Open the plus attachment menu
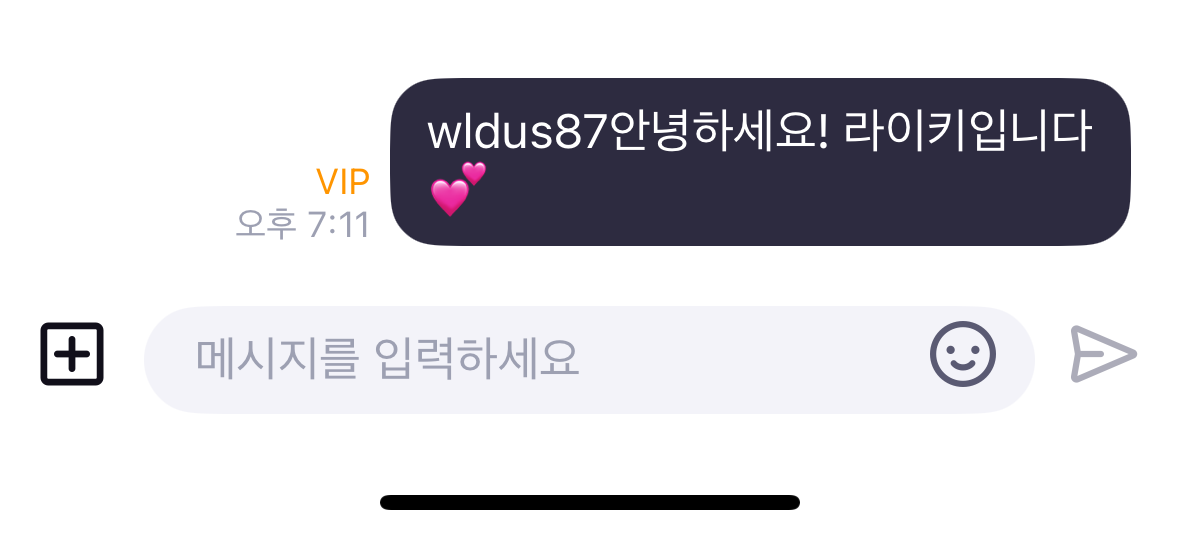Image resolution: width=1179 pixels, height=534 pixels. click(72, 353)
